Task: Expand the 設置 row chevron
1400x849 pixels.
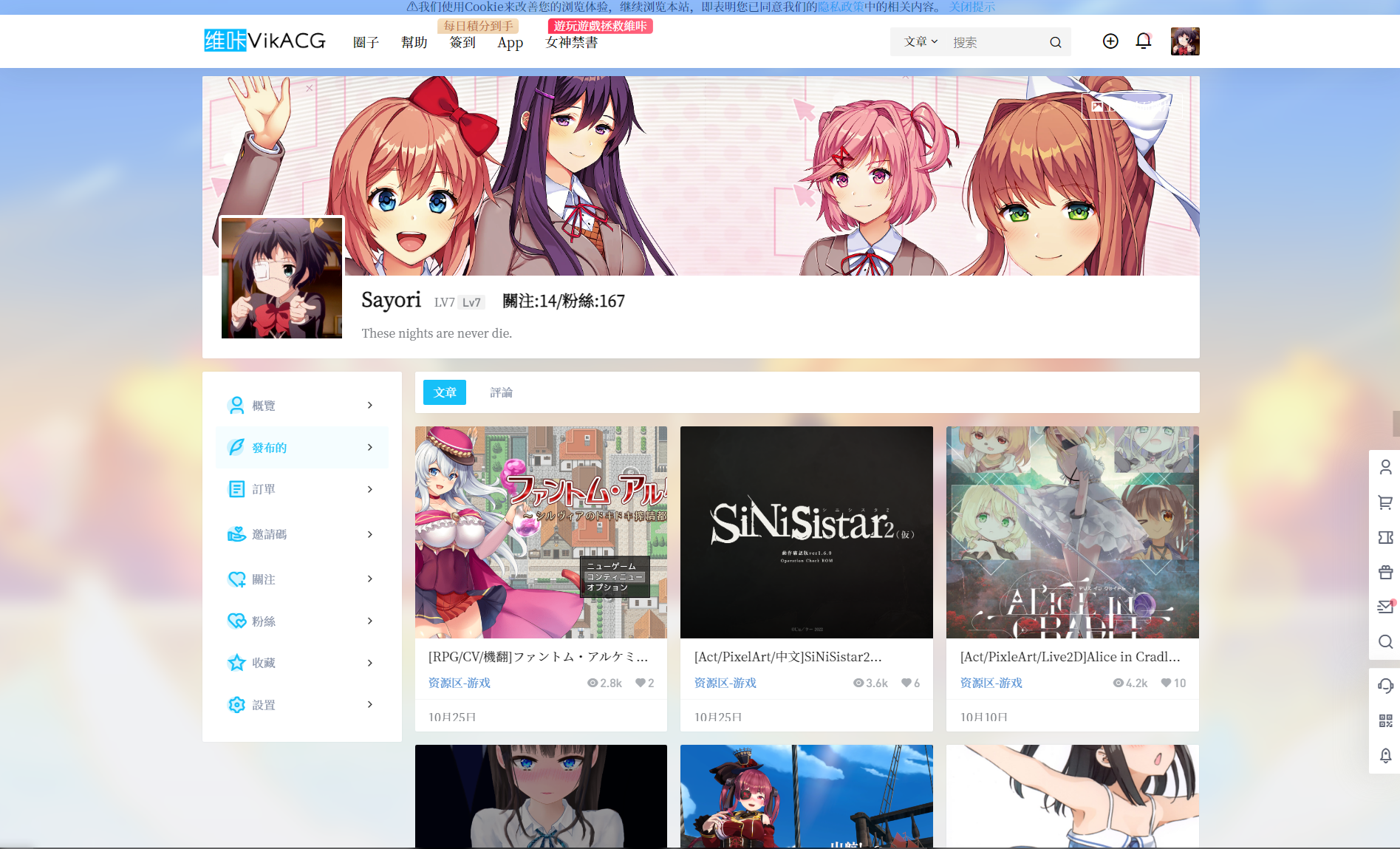Action: [370, 704]
